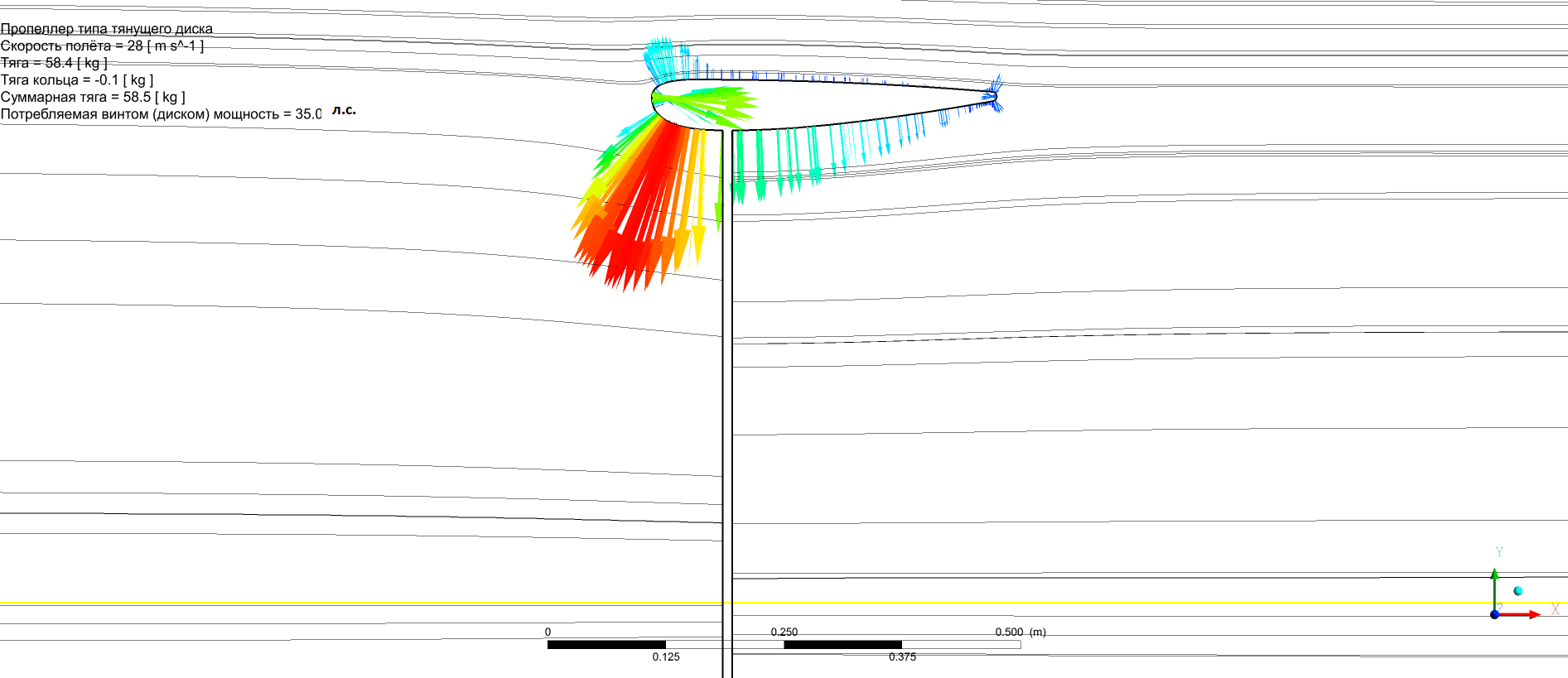Click the blue Z axis dot at the triad origin
This screenshot has height=678, width=1568.
pyautogui.click(x=1494, y=614)
